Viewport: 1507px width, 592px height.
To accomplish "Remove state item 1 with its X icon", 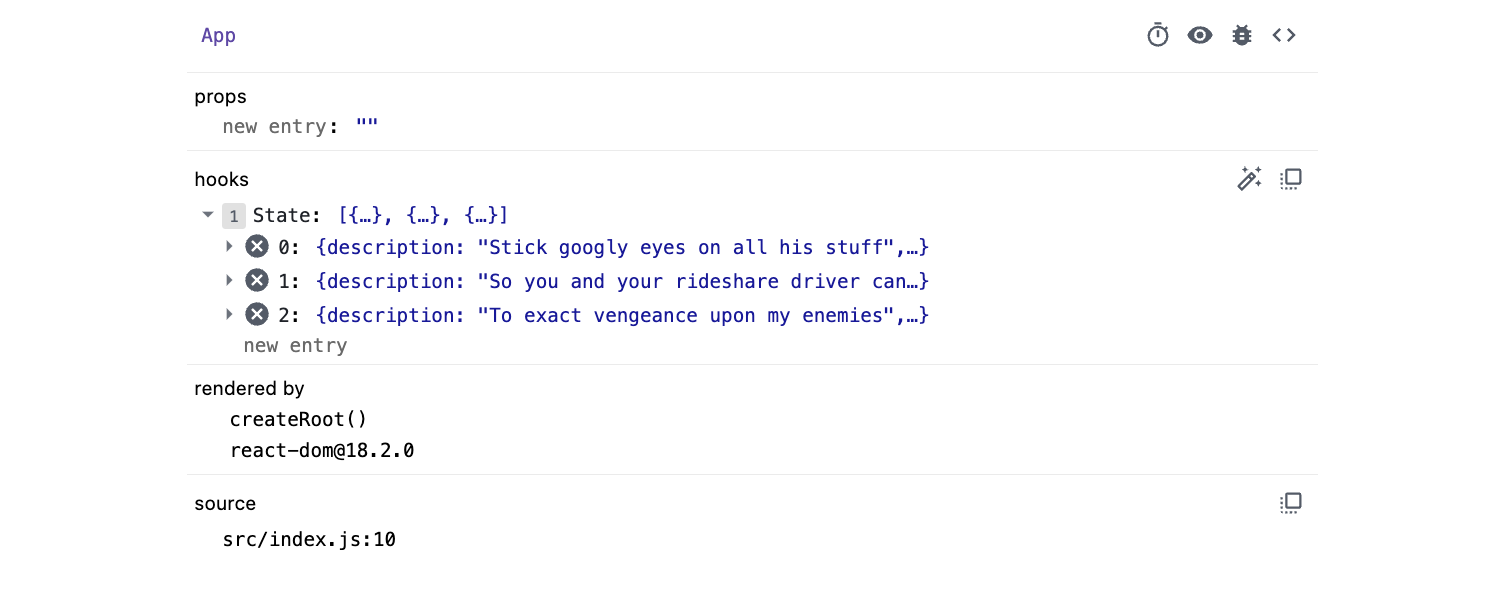I will point(257,281).
